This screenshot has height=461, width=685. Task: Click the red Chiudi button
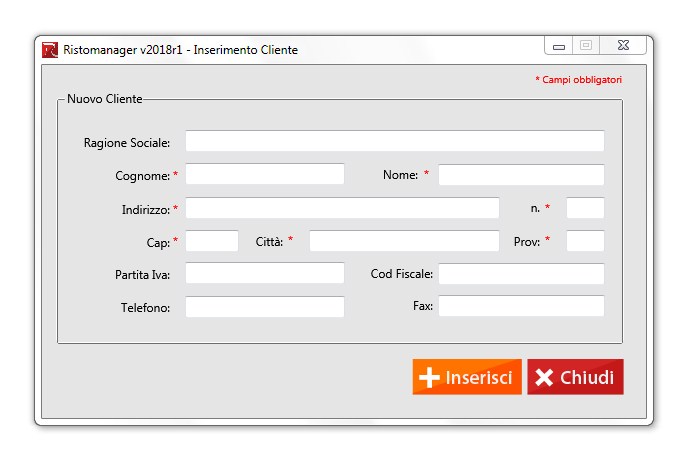coord(575,377)
